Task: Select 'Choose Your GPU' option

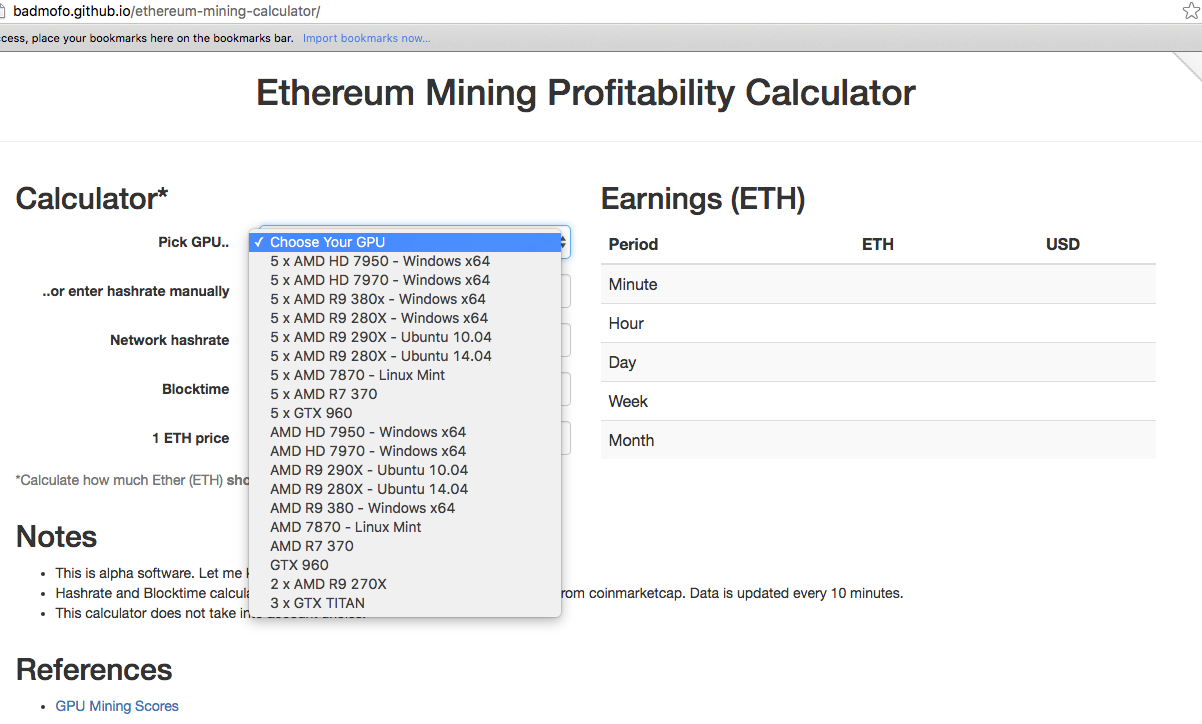Action: point(405,242)
